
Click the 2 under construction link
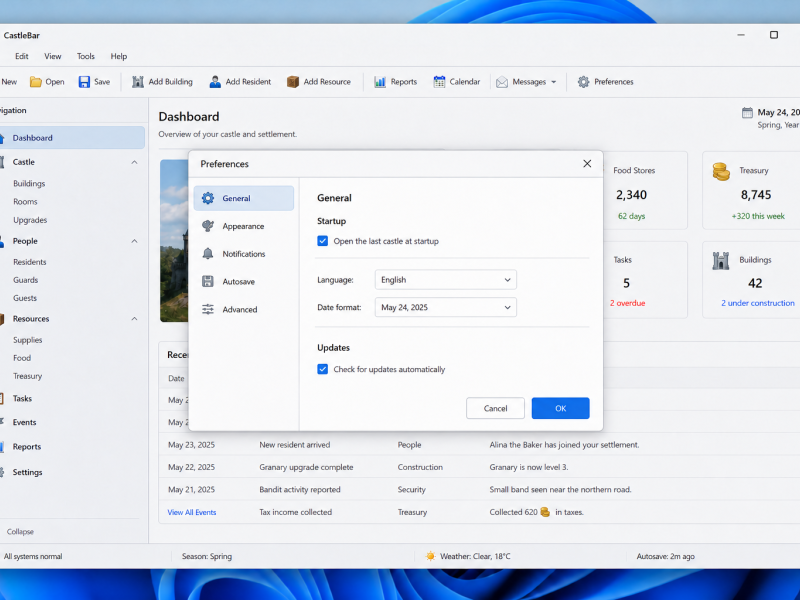pos(758,303)
